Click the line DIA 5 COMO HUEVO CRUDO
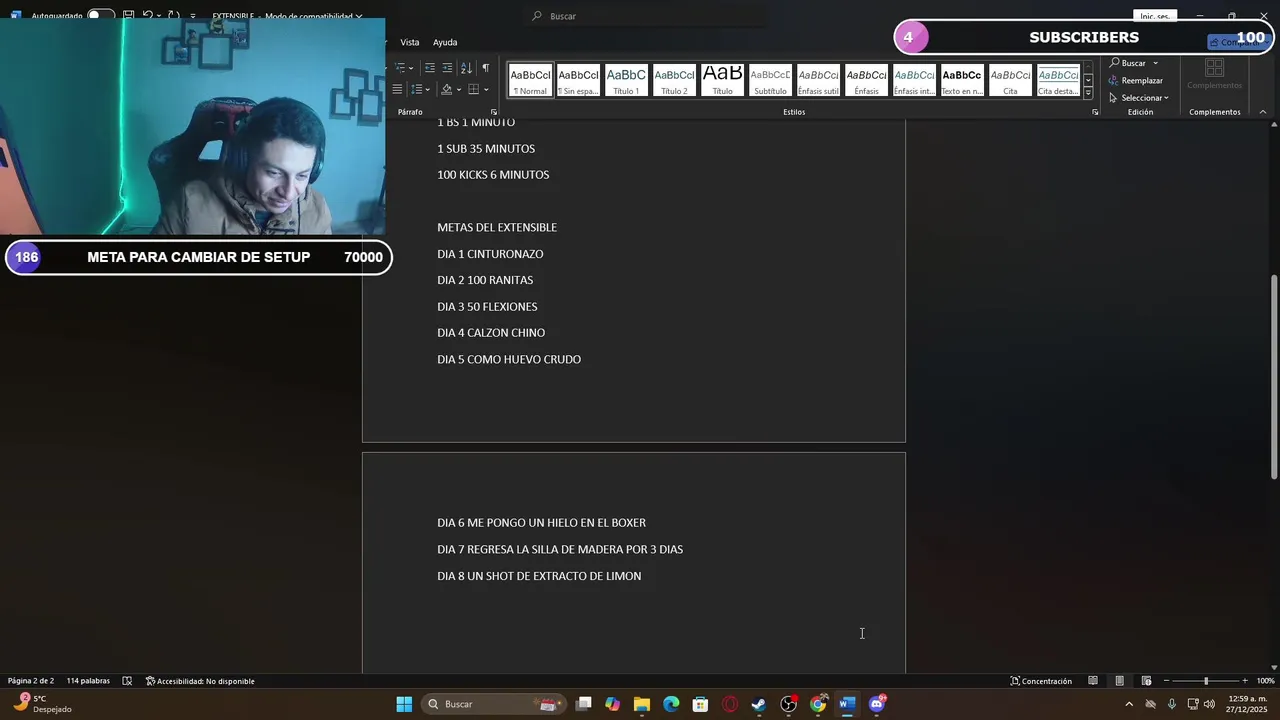The width and height of the screenshot is (1280, 720). [509, 359]
